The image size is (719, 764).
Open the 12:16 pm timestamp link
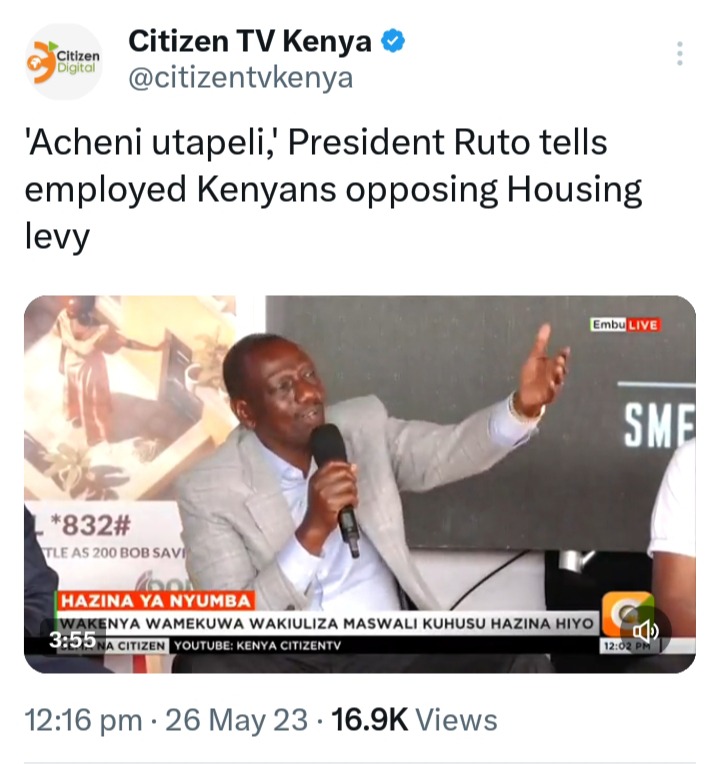click(83, 720)
